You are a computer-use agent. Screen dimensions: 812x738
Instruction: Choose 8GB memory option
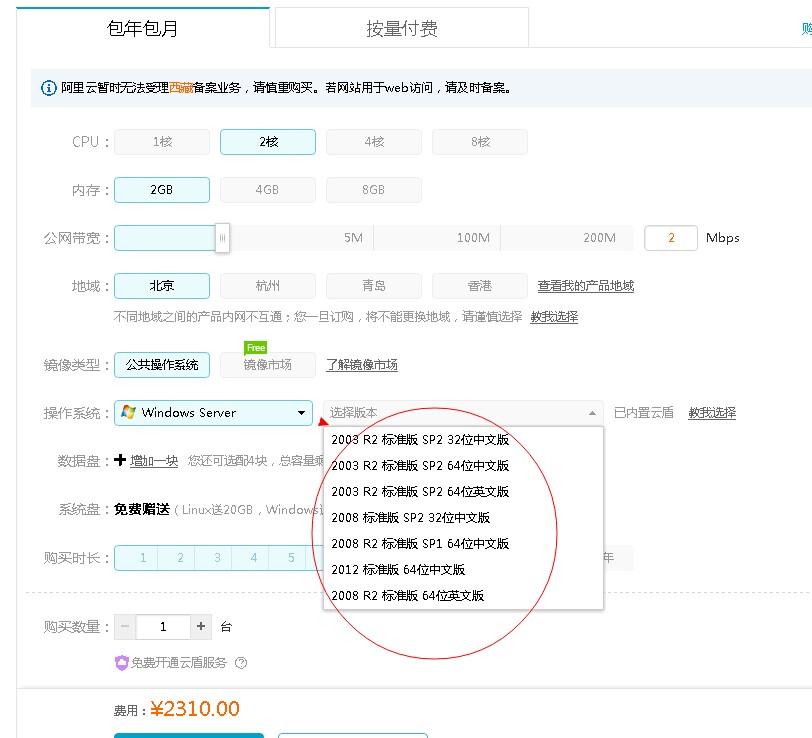(x=374, y=190)
